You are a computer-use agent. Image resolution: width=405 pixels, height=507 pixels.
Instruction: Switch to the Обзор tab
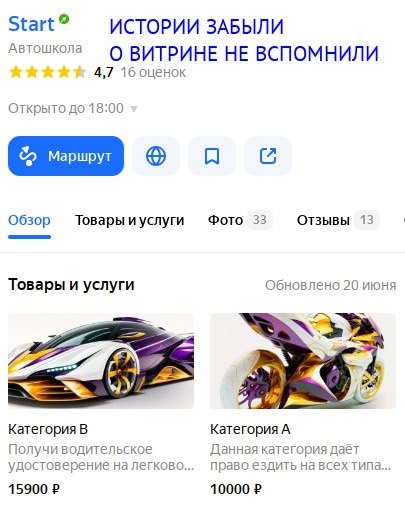[29, 220]
